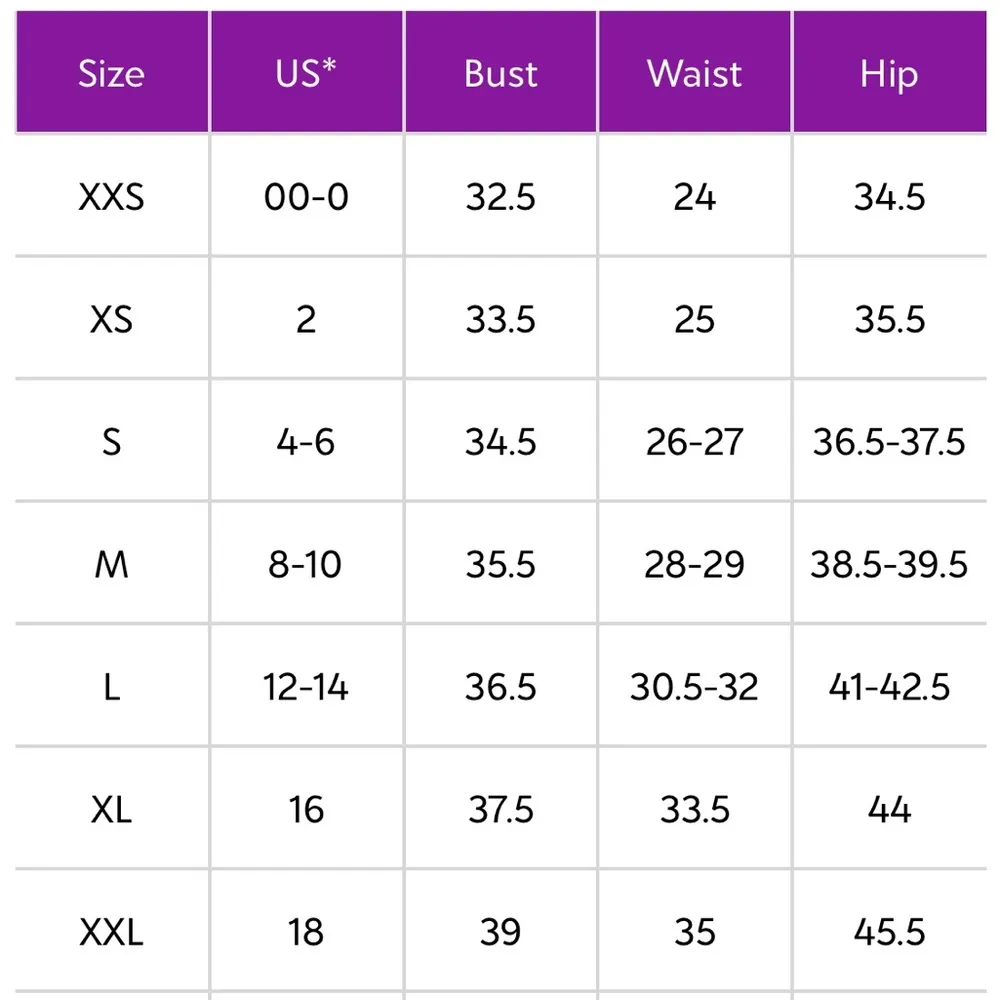This screenshot has width=1000, height=1000.
Task: Click the US* column header
Action: point(306,74)
